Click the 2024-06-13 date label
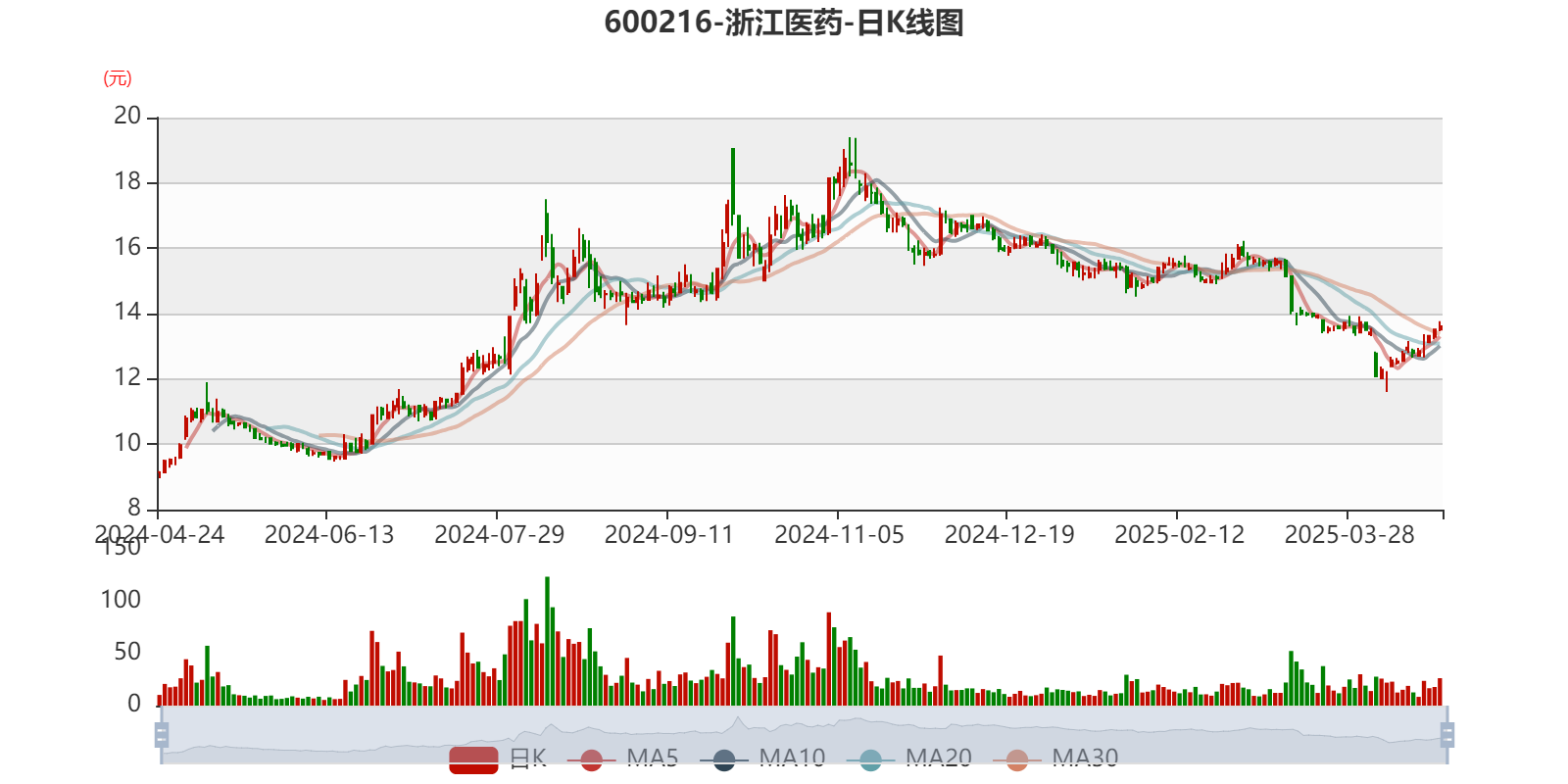The height and width of the screenshot is (784, 1568). click(x=329, y=535)
